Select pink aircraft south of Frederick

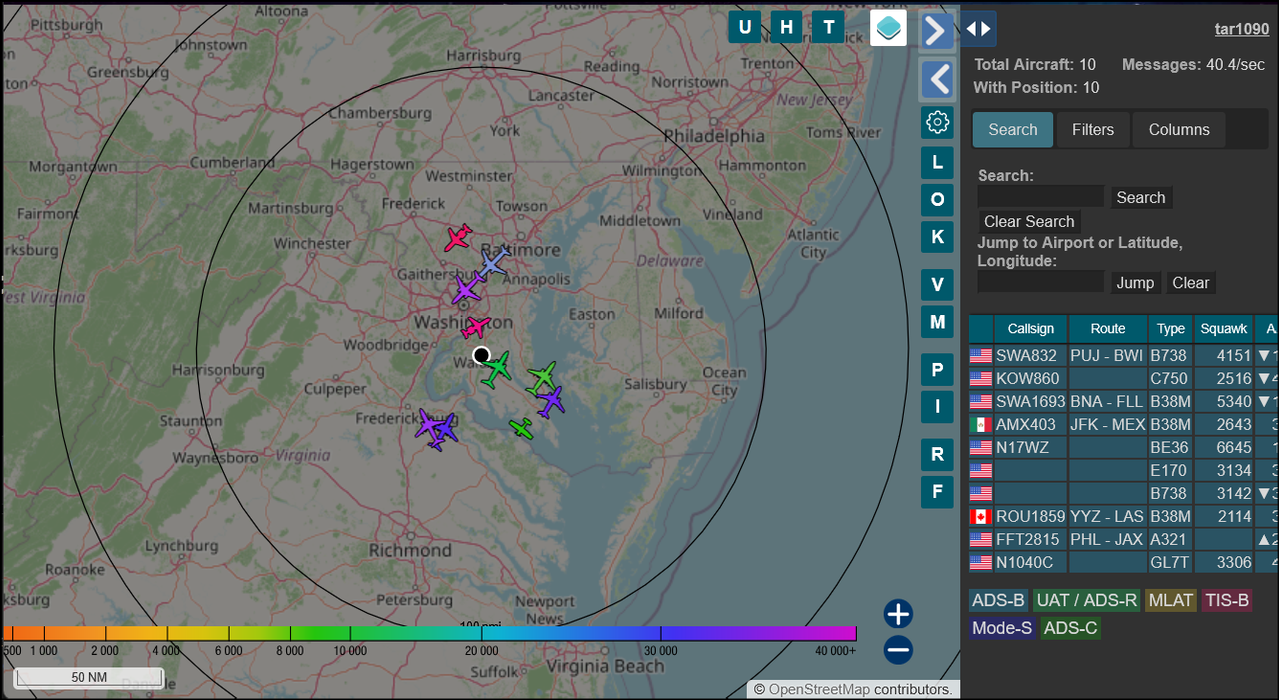pos(458,238)
